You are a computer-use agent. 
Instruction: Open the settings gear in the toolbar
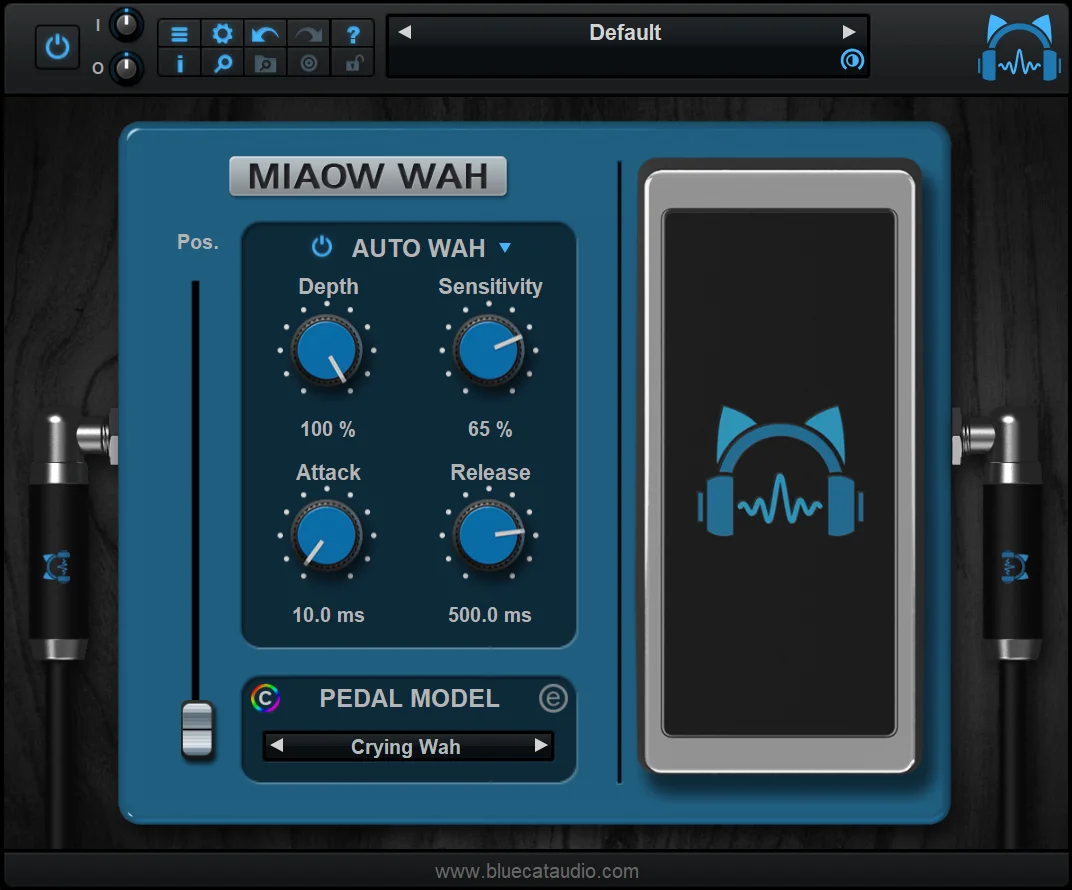tap(221, 32)
